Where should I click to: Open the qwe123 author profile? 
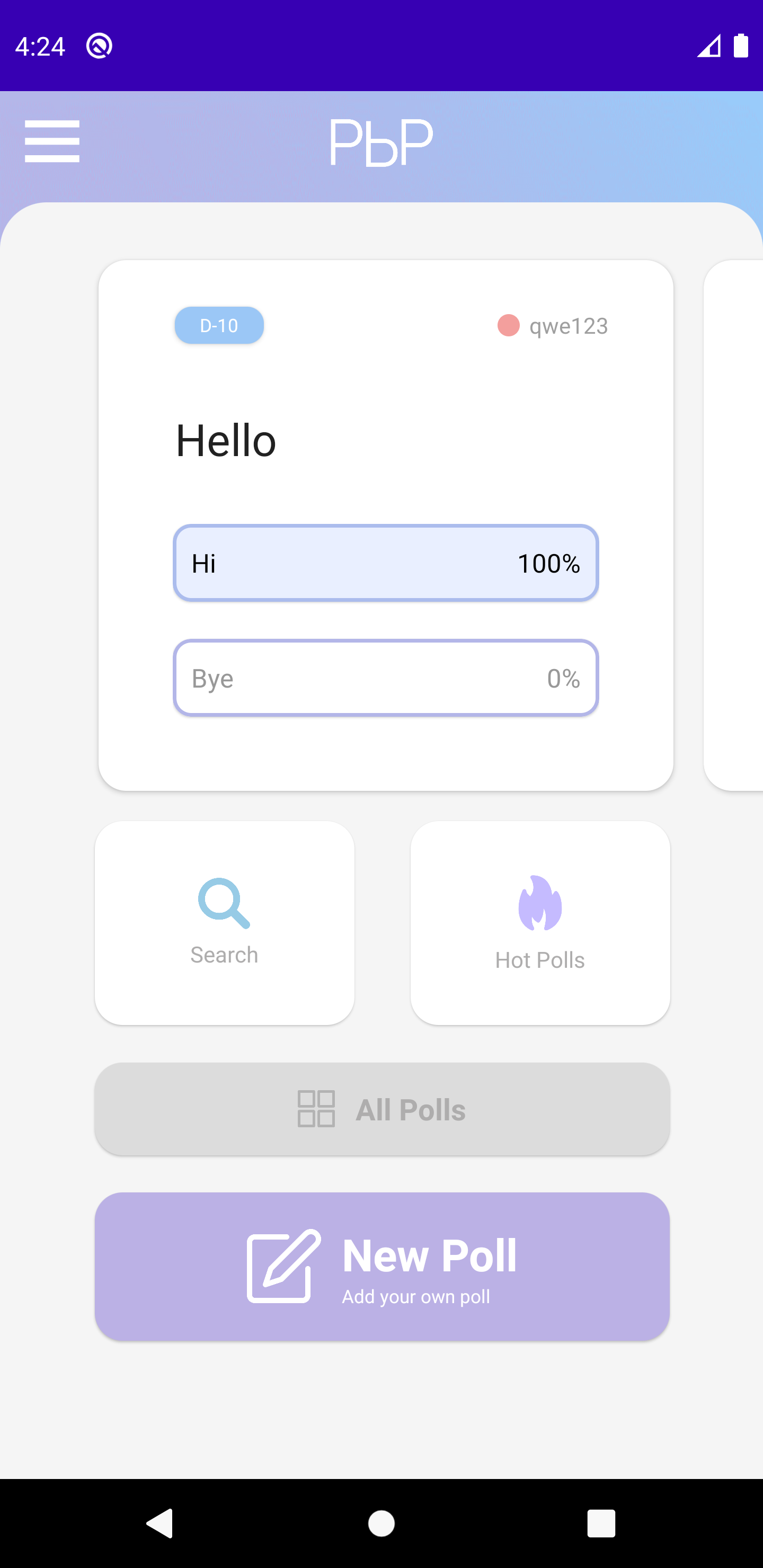569,326
